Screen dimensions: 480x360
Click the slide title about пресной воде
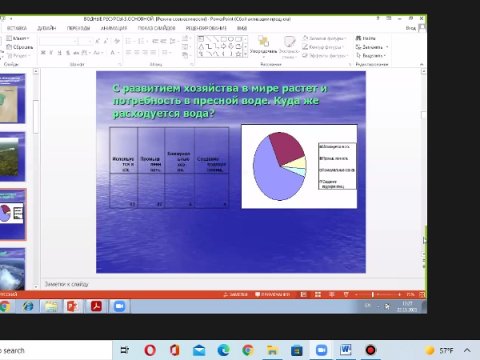220,101
